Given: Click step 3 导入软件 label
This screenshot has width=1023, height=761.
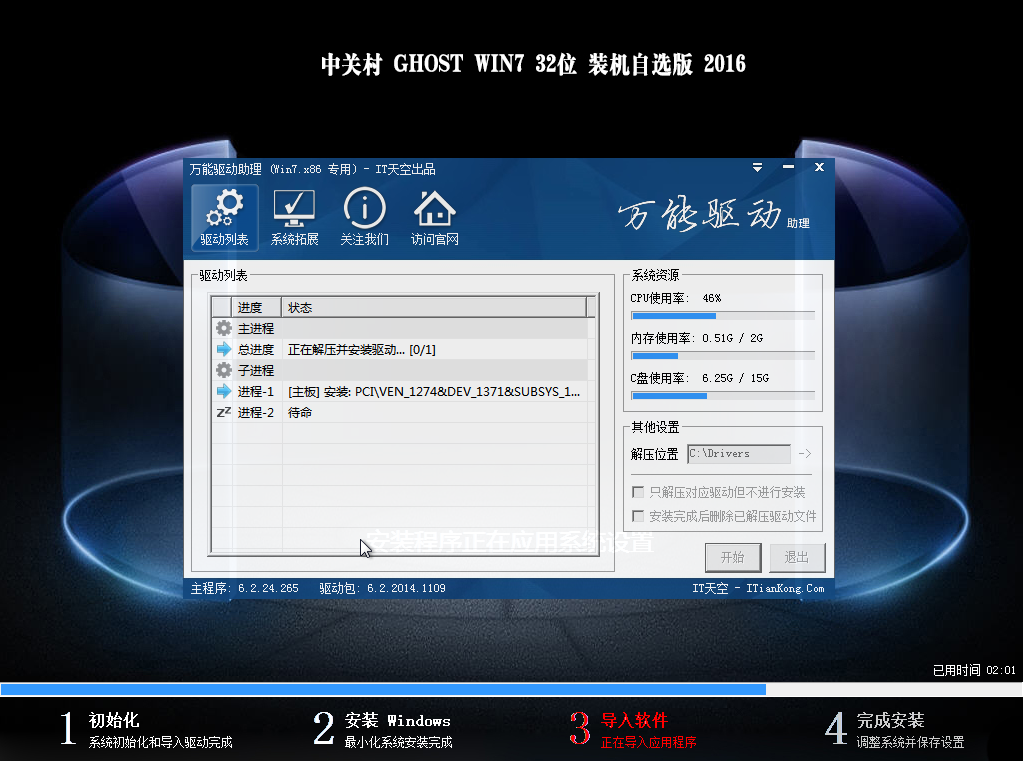Looking at the screenshot, I should [x=634, y=720].
